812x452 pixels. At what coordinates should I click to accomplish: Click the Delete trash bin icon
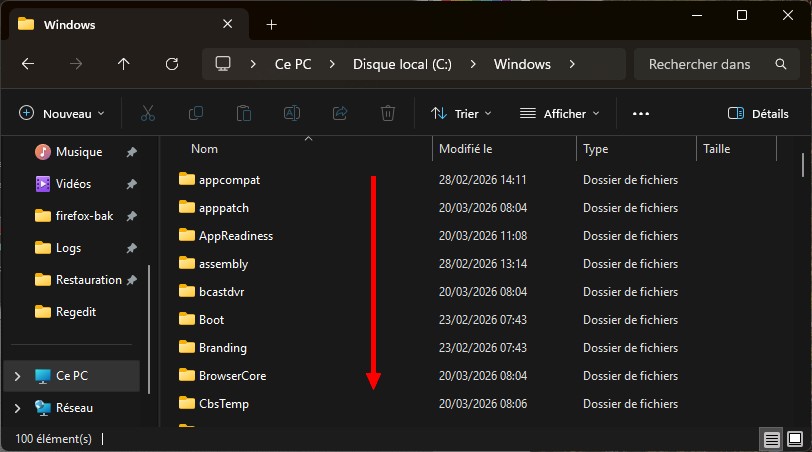point(388,113)
